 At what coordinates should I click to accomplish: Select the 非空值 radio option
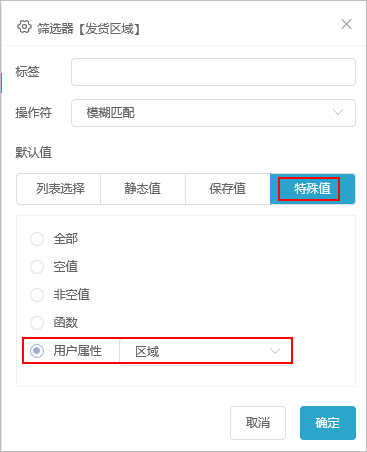[x=37, y=295]
